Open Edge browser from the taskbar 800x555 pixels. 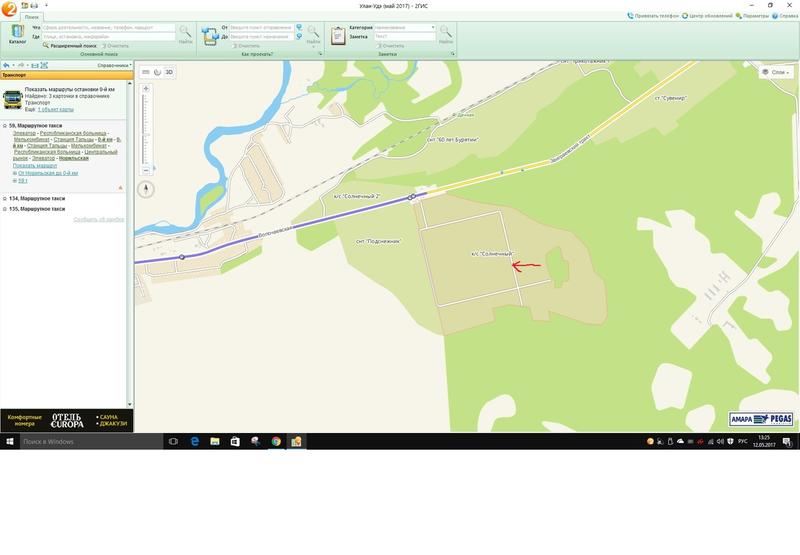point(194,442)
